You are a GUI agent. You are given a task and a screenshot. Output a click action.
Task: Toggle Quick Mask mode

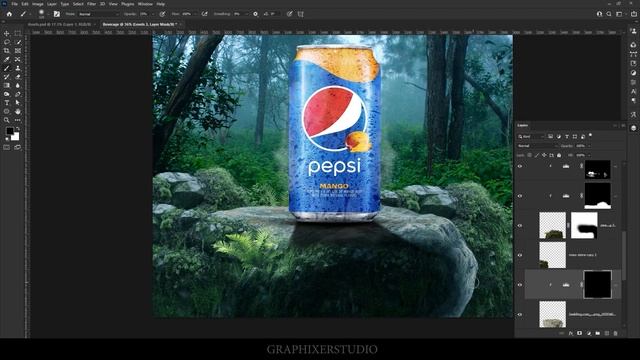(x=7, y=147)
